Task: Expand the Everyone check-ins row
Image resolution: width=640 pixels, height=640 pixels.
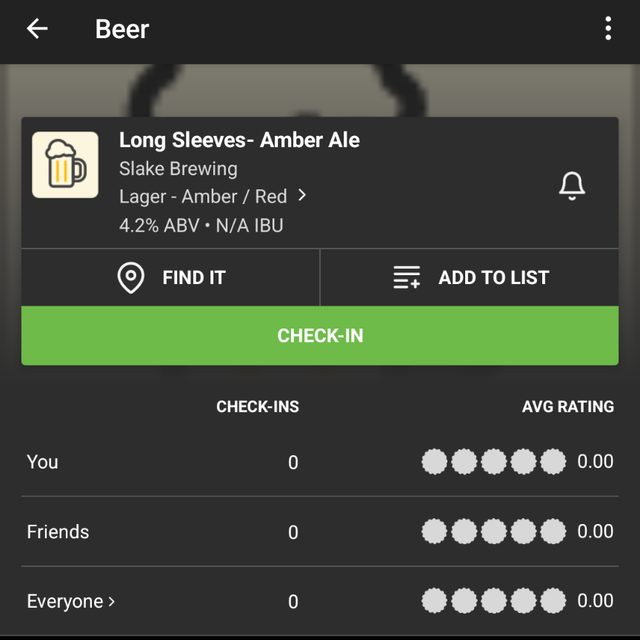Action: tap(71, 601)
